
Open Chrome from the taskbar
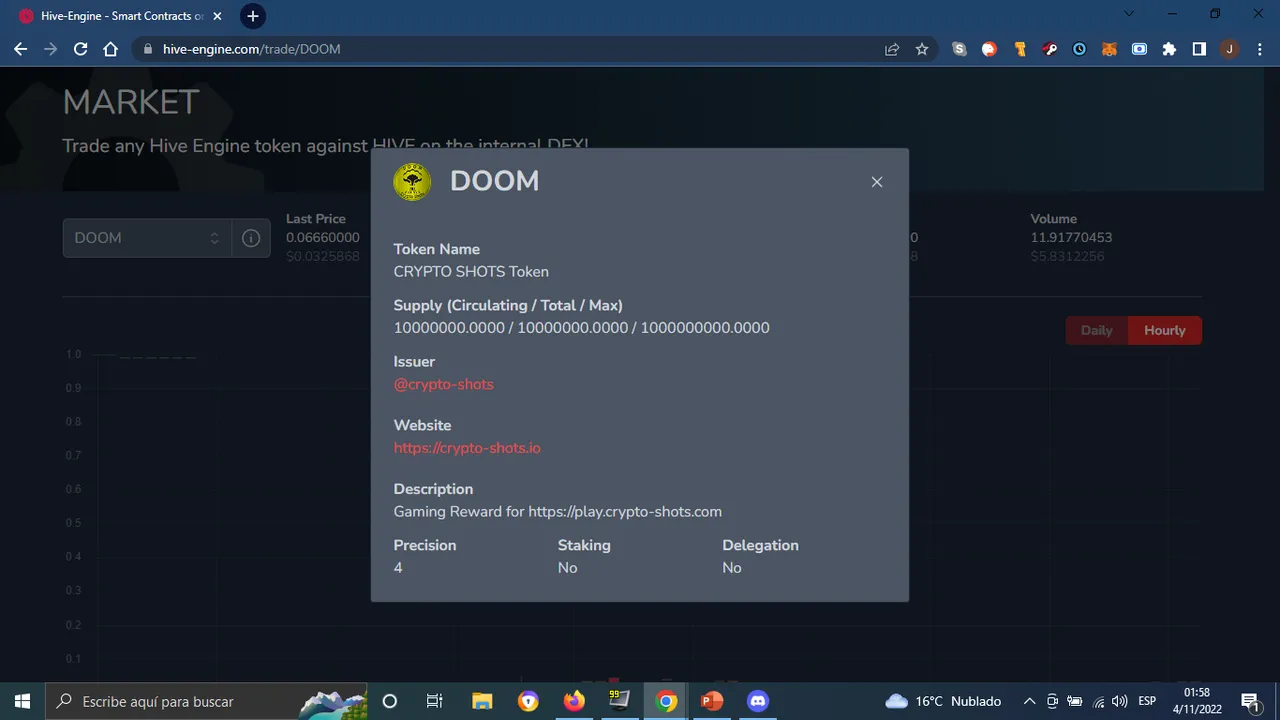tap(666, 701)
